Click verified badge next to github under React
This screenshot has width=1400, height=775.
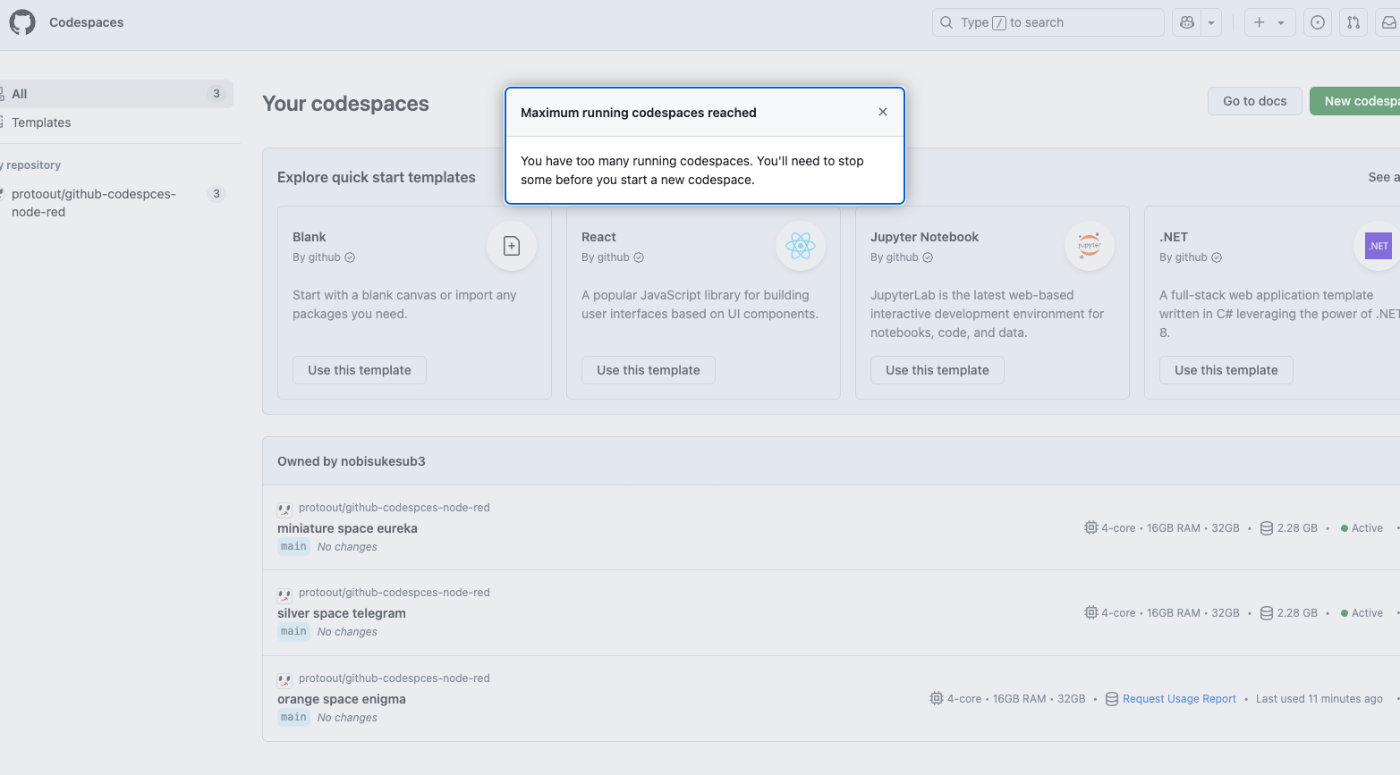click(x=639, y=257)
